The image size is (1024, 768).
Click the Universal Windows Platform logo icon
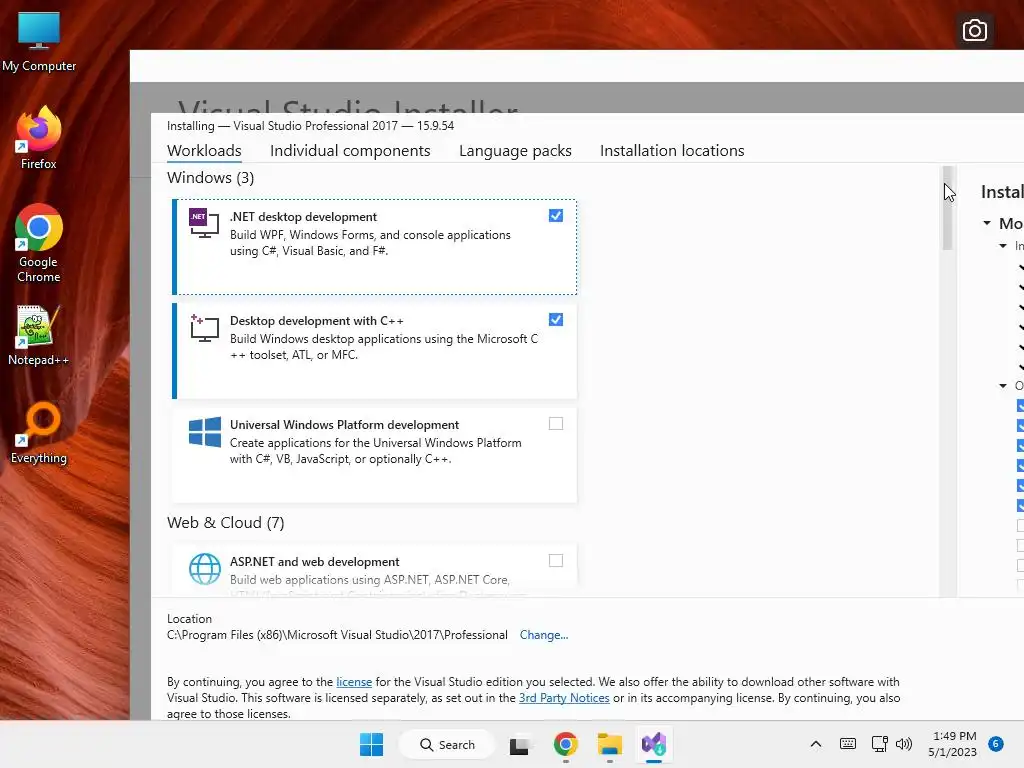click(x=204, y=432)
